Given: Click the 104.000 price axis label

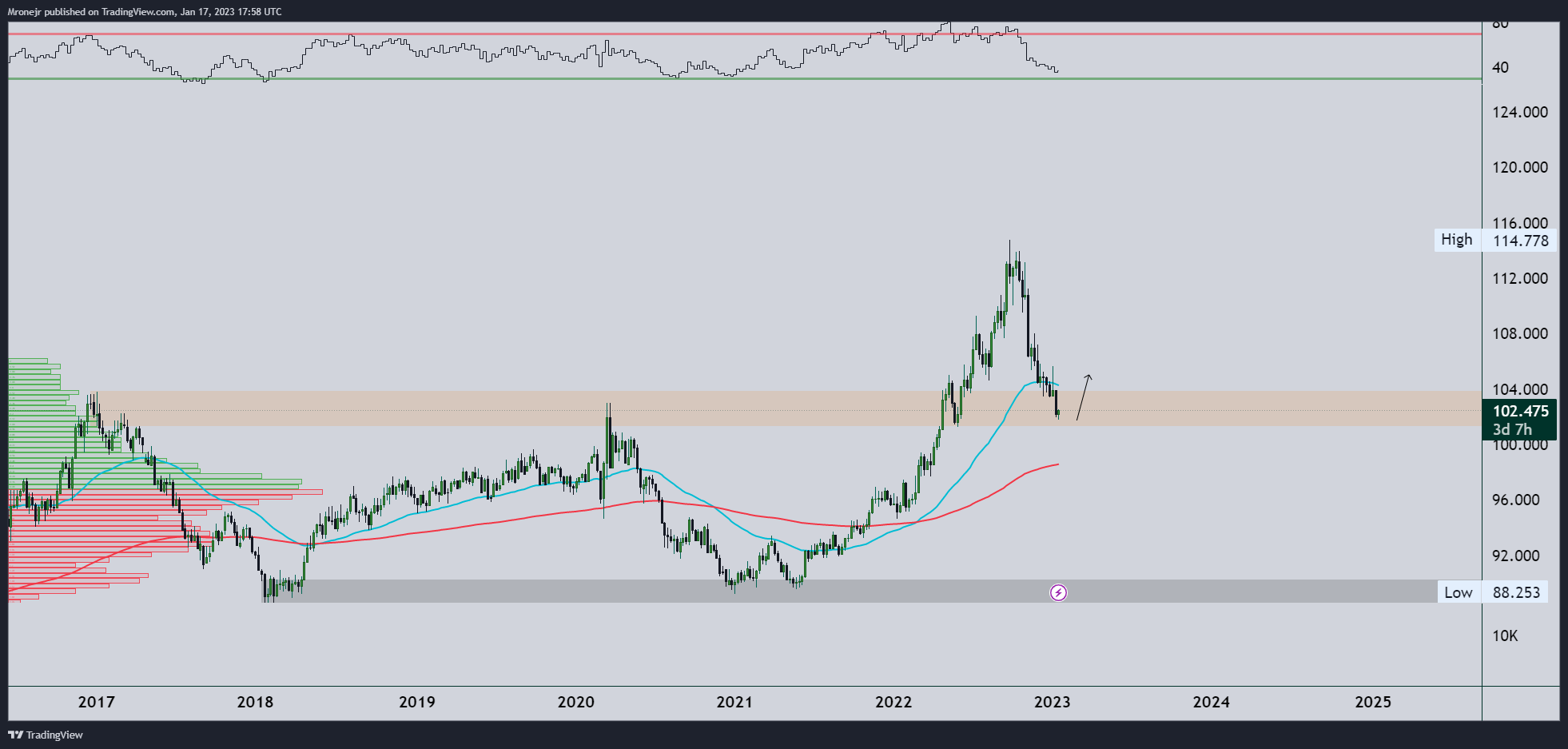Looking at the screenshot, I should pos(1520,389).
